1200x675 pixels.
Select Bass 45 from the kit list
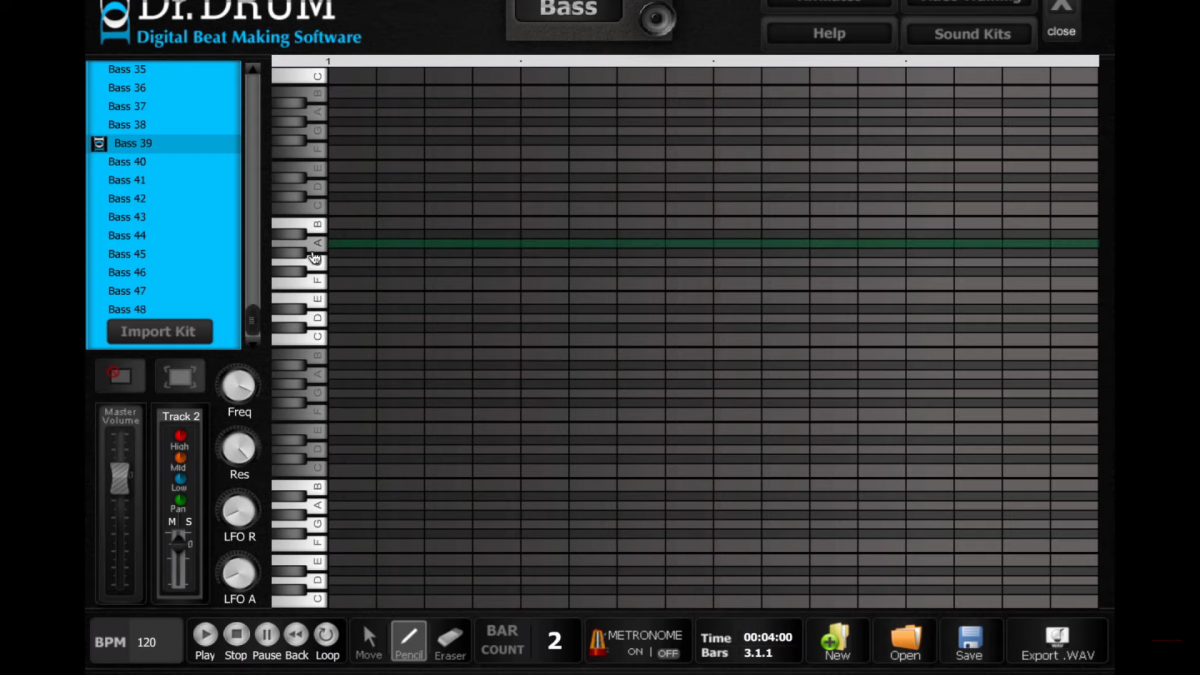click(x=127, y=253)
